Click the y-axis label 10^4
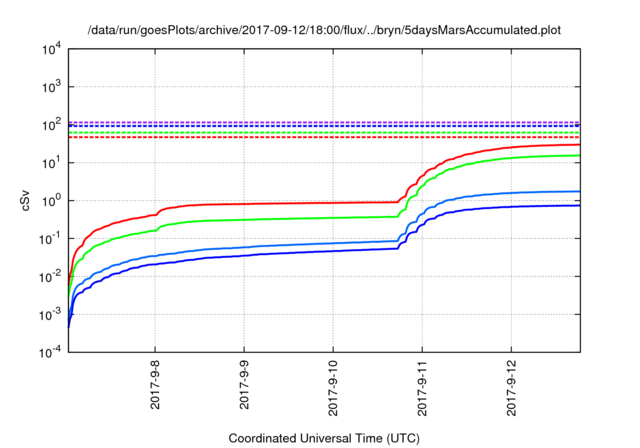 [52, 50]
